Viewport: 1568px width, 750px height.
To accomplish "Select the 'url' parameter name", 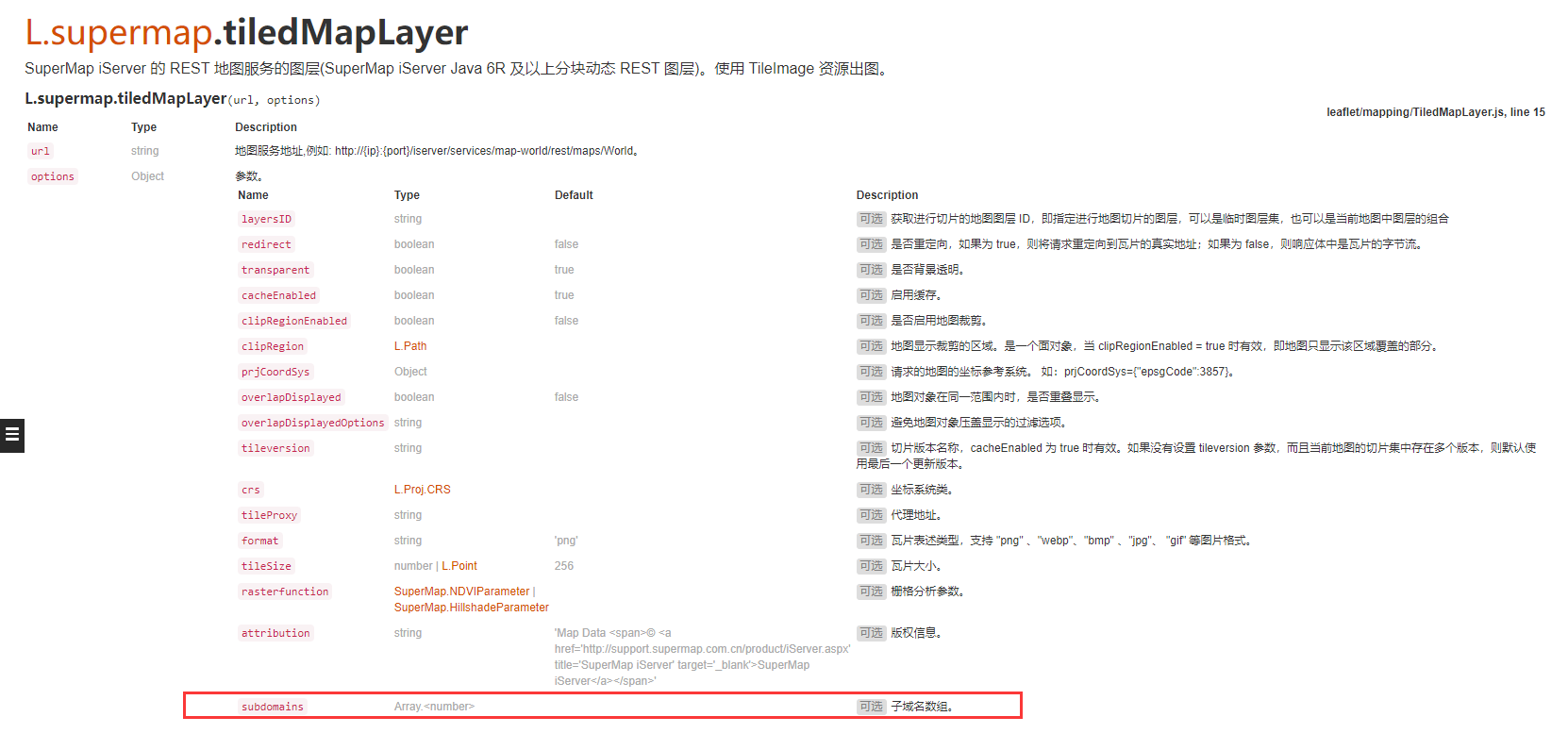I will pos(40,151).
